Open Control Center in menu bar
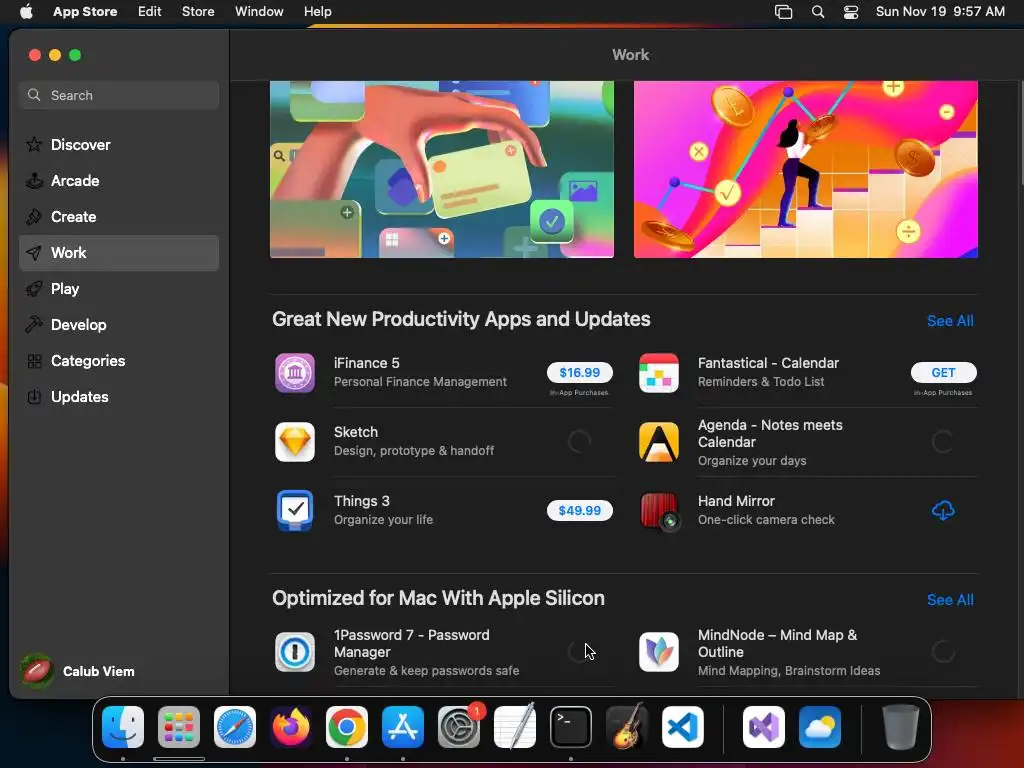The image size is (1024, 768). pyautogui.click(x=851, y=12)
